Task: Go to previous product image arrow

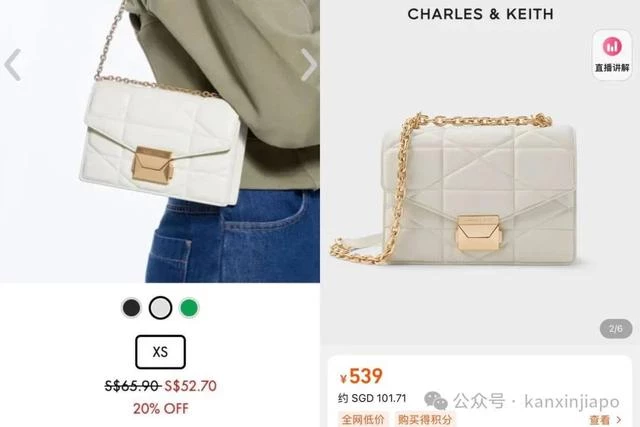Action: tap(12, 64)
